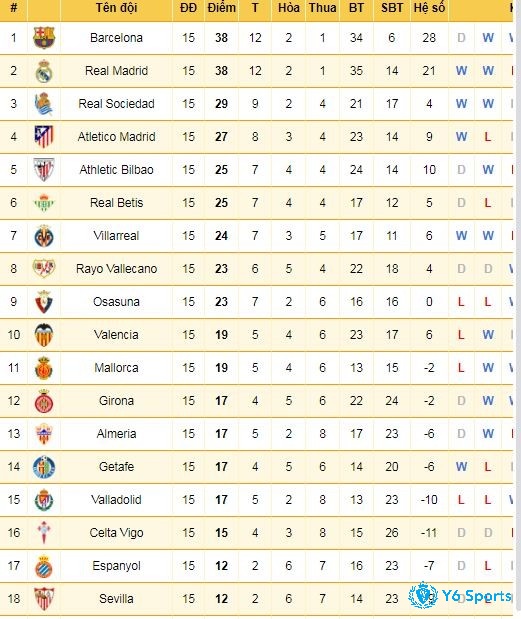Click the SBT column header
The width and height of the screenshot is (521, 619).
click(x=392, y=8)
